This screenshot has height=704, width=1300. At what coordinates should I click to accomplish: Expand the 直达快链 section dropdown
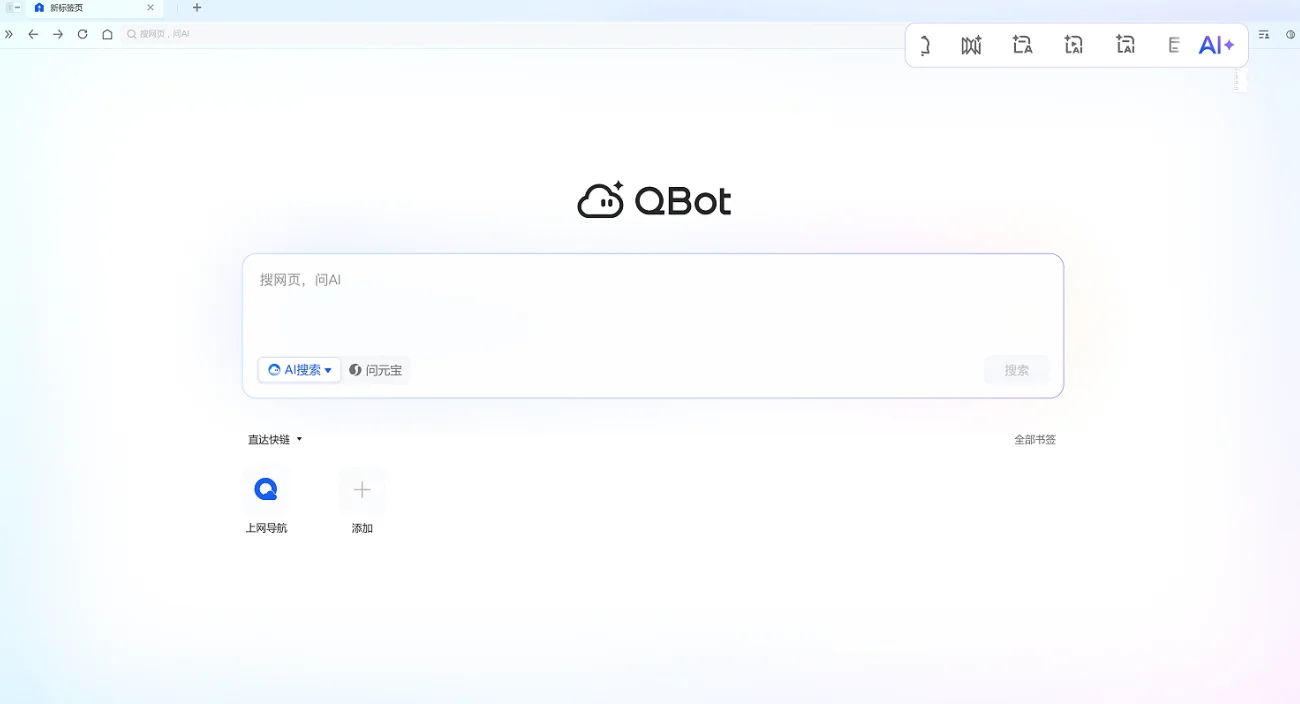[298, 439]
